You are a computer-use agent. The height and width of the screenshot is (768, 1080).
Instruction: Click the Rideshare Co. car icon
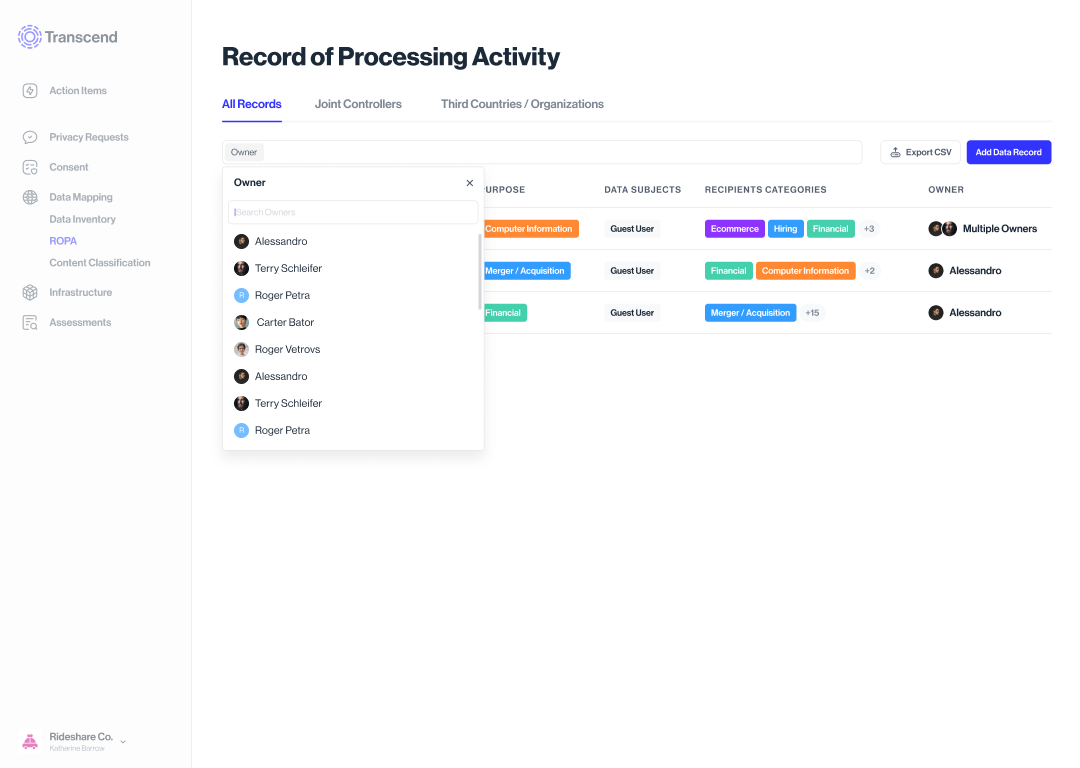(30, 741)
